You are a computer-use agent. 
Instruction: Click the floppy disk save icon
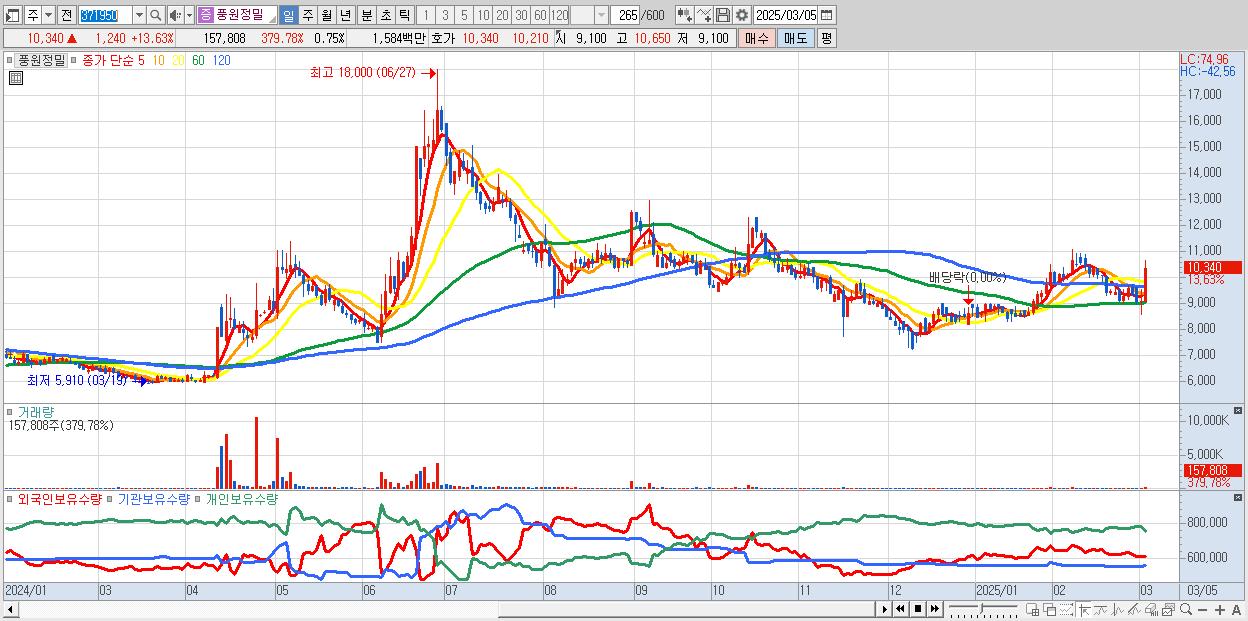pos(722,15)
